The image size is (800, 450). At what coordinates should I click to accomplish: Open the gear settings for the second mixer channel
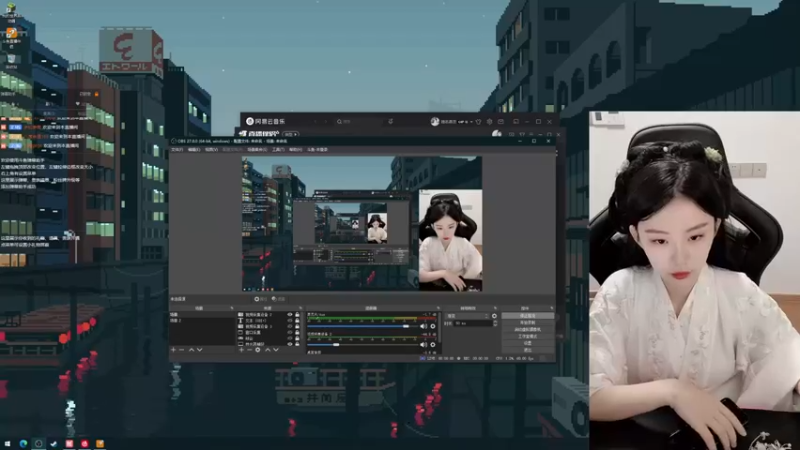coord(433,344)
